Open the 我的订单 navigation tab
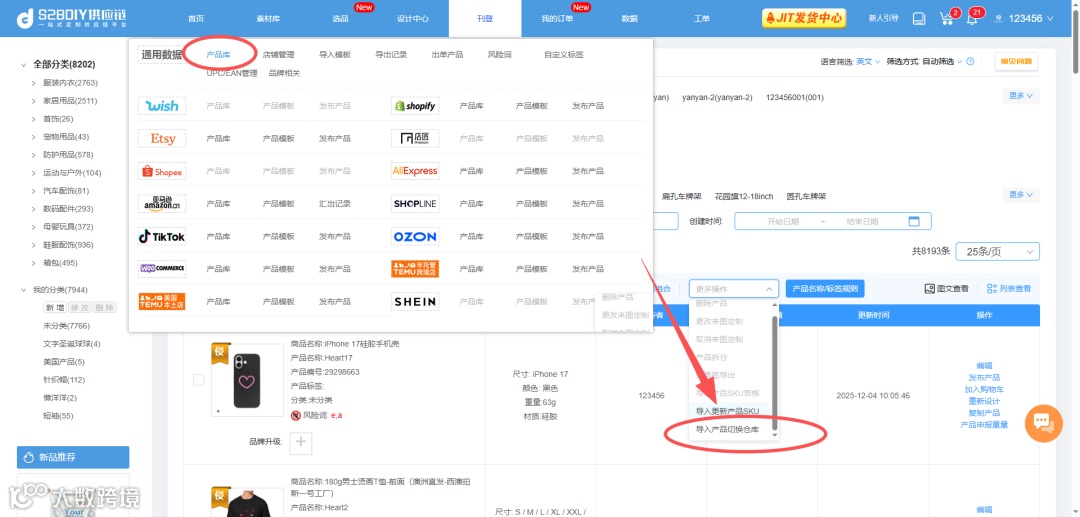The width and height of the screenshot is (1080, 517). (x=557, y=19)
